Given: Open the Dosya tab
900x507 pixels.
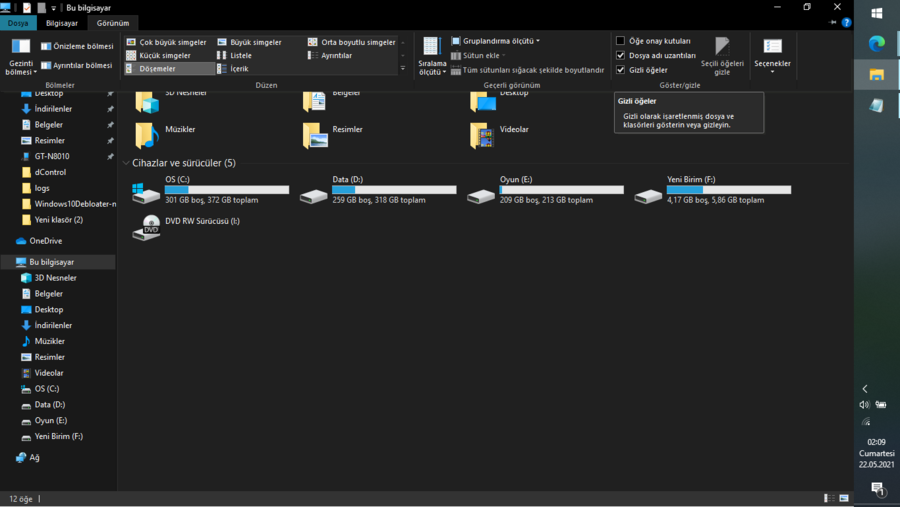Looking at the screenshot, I should [x=18, y=23].
